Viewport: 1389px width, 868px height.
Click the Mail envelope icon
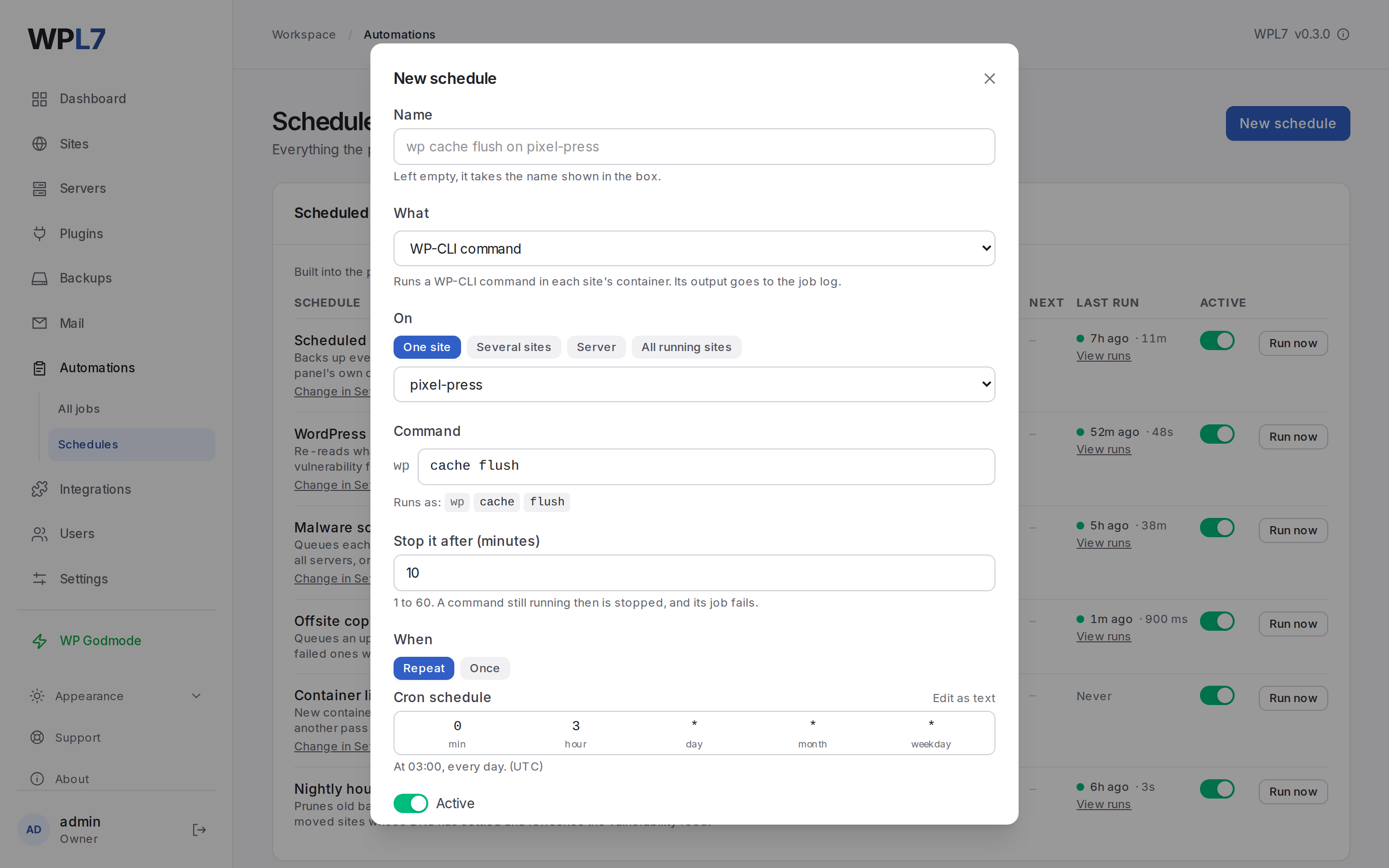[39, 323]
